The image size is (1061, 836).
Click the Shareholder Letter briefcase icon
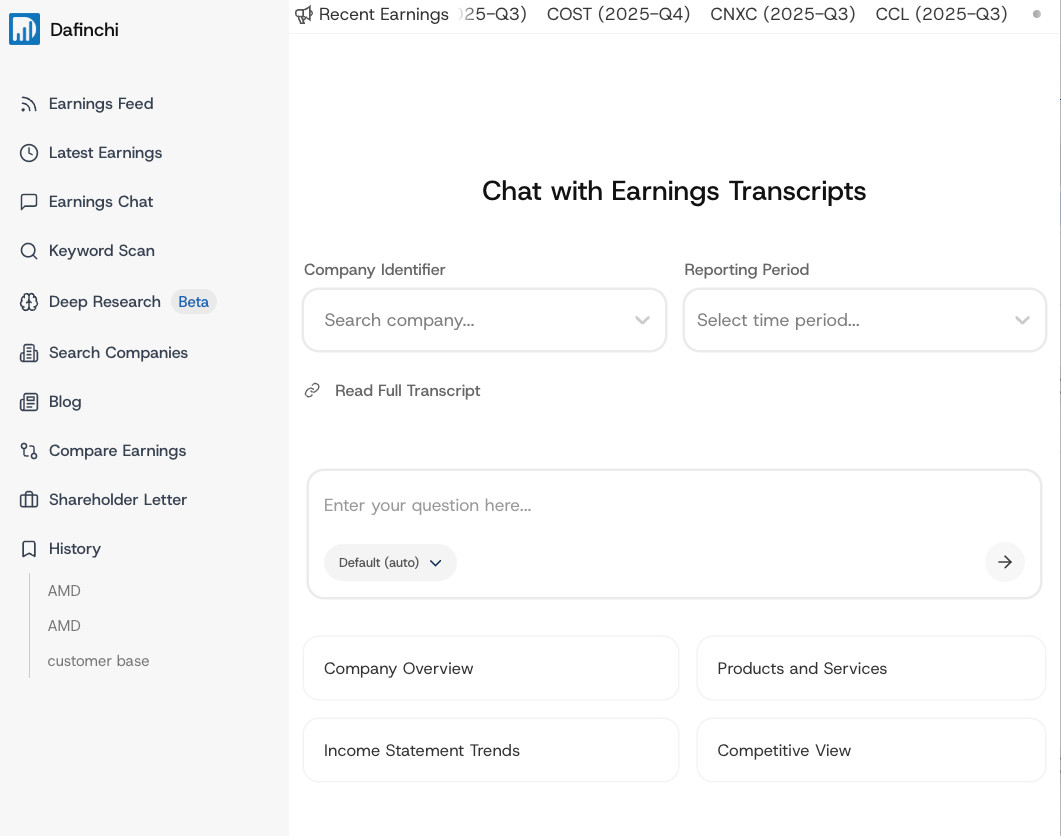[29, 500]
